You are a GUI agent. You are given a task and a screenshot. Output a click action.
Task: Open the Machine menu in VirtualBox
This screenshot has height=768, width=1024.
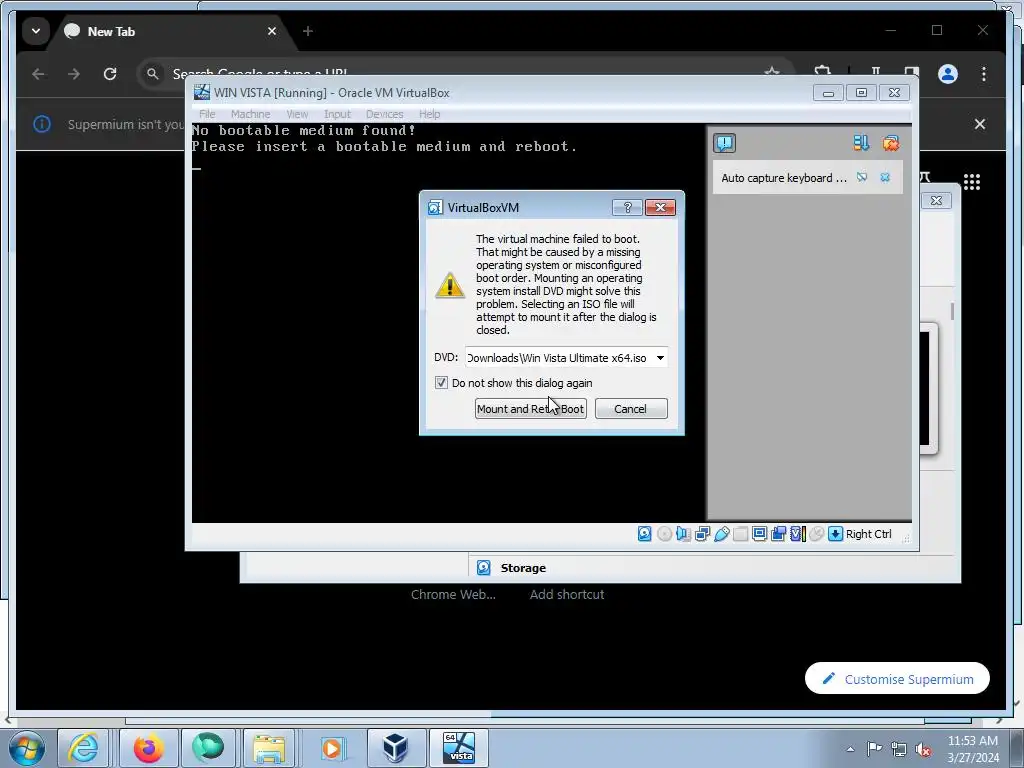click(250, 114)
